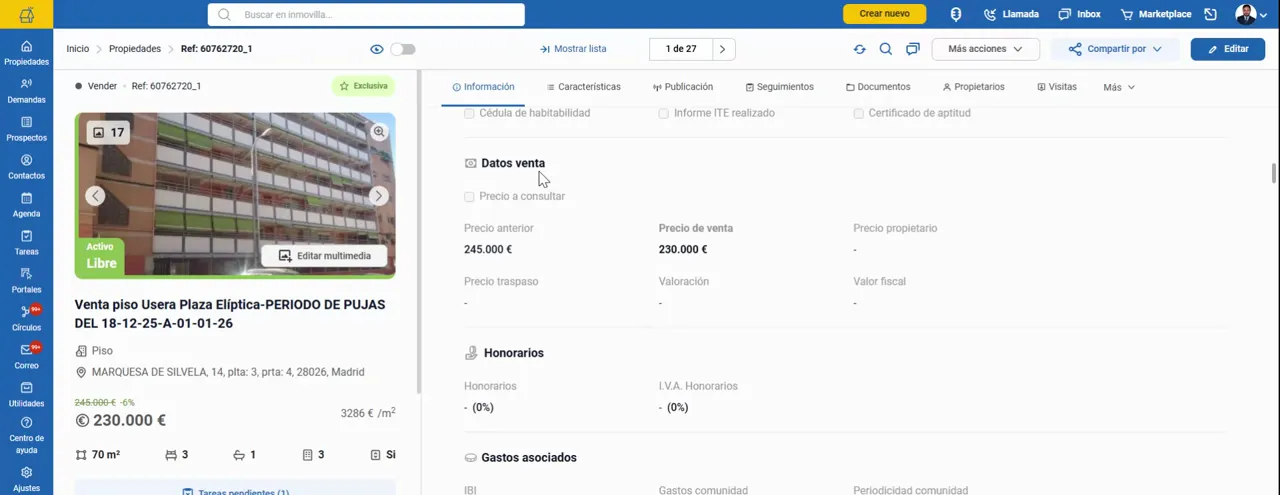Viewport: 1280px width, 495px height.
Task: Open the Más acciones dropdown
Action: pos(986,49)
